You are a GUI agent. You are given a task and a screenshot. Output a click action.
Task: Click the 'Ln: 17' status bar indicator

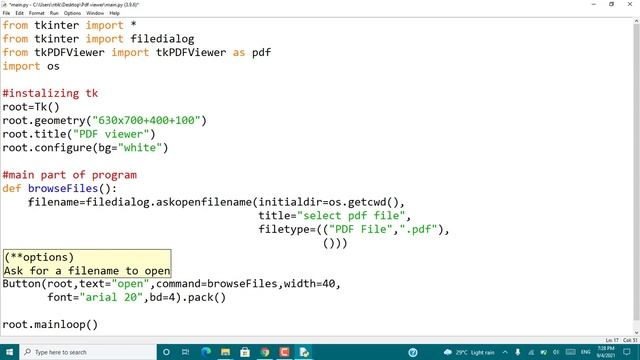click(612, 340)
